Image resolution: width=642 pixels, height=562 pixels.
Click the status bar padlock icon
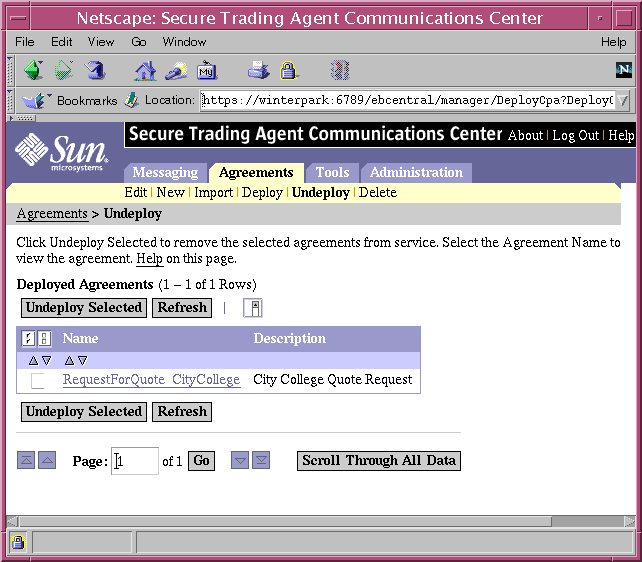(x=18, y=542)
